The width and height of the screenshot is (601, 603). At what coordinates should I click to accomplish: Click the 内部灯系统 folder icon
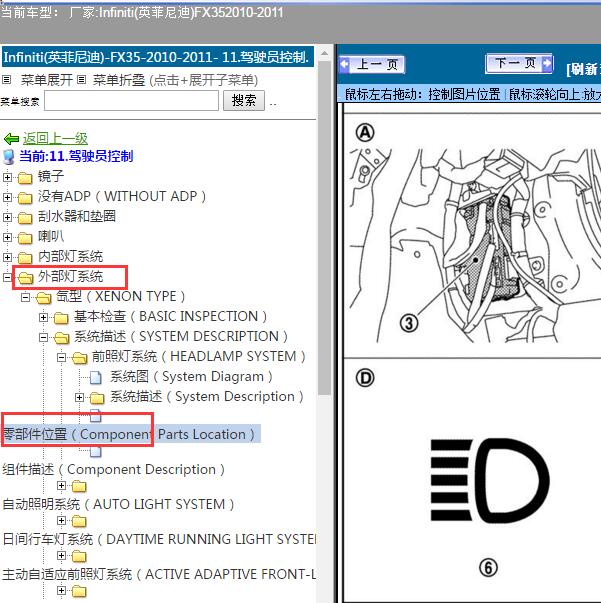pos(25,258)
